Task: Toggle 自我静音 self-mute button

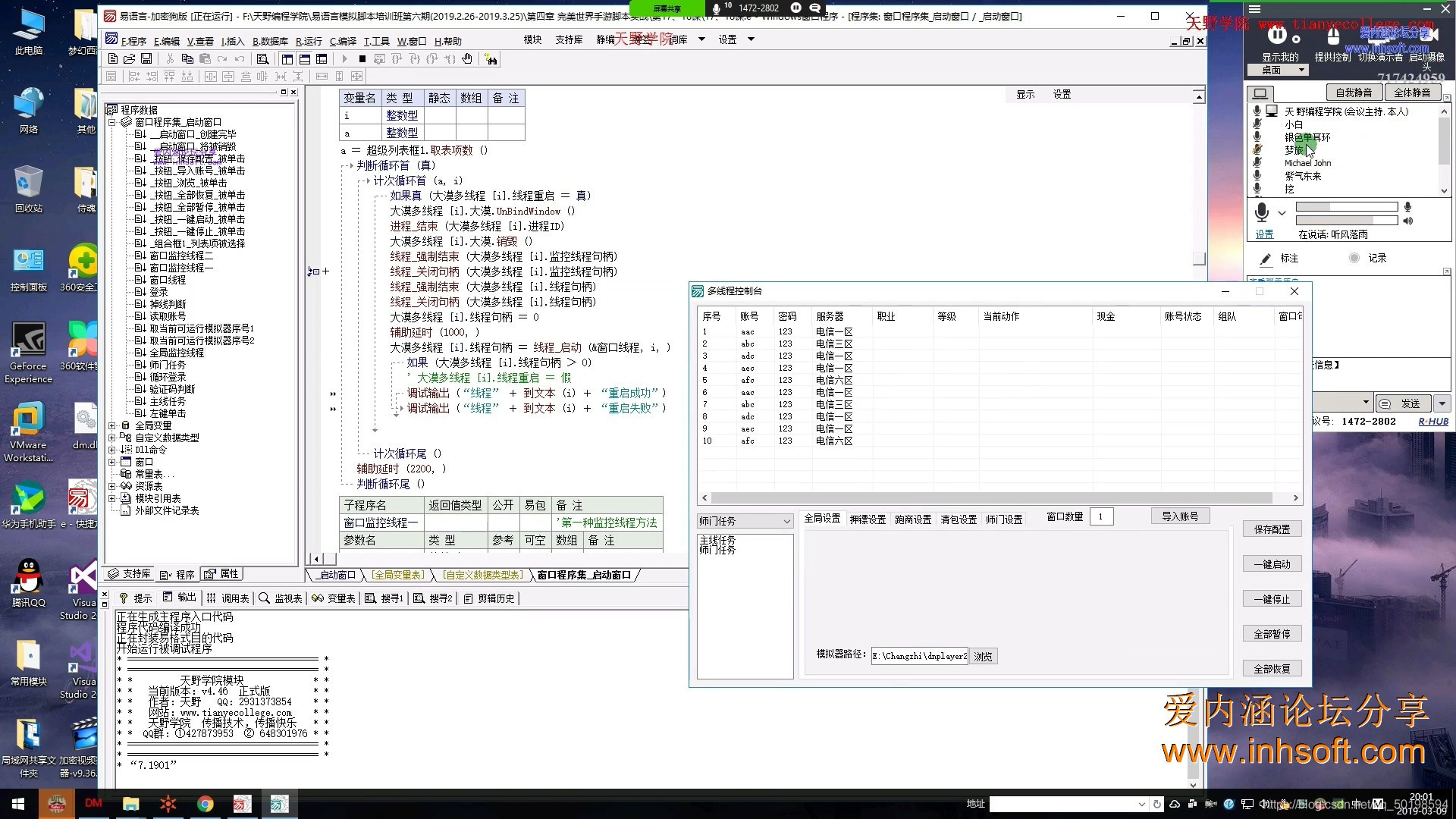Action: click(1354, 92)
